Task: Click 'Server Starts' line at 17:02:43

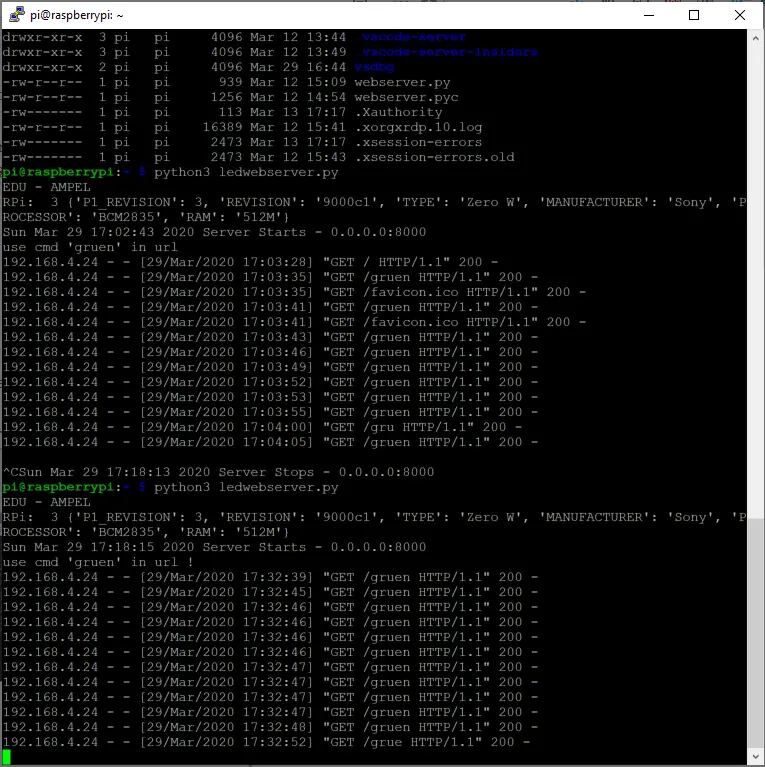Action: point(214,232)
